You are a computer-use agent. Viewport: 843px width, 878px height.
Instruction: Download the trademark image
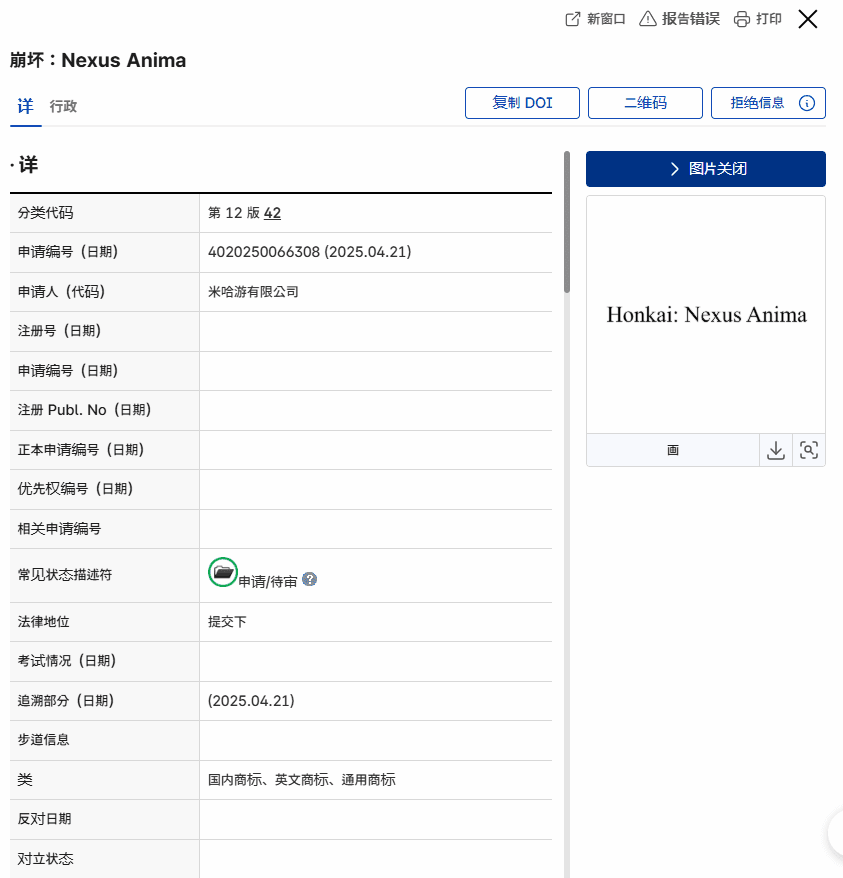click(776, 450)
